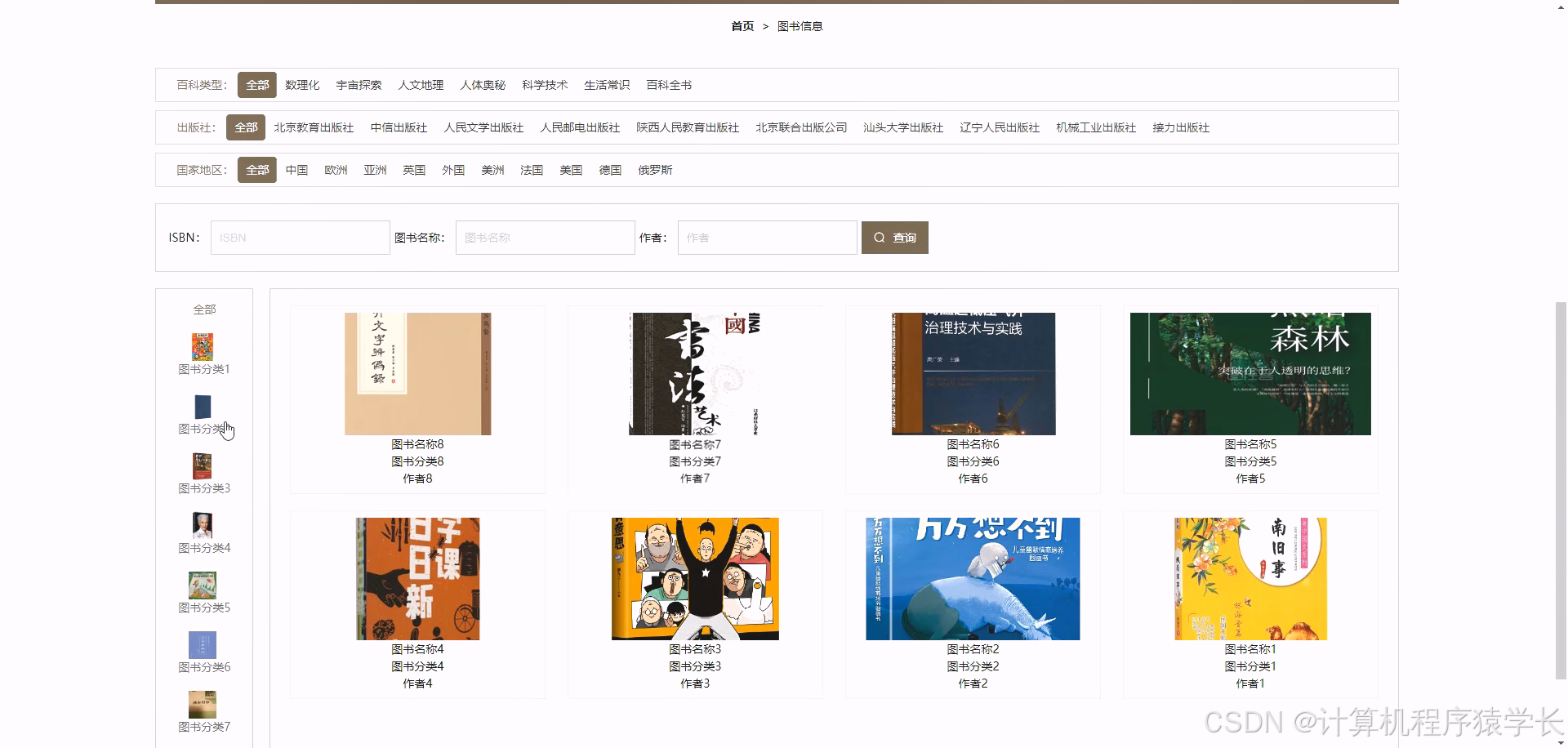Select 全部 under 出版社 filter
Image resolution: width=1568 pixels, height=748 pixels.
(x=246, y=127)
